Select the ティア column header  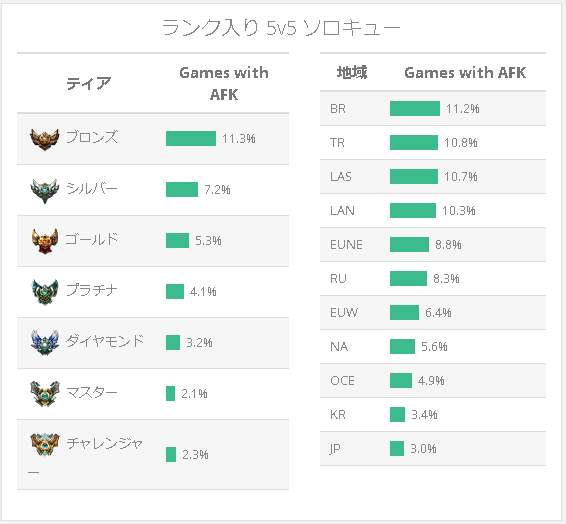(88, 84)
